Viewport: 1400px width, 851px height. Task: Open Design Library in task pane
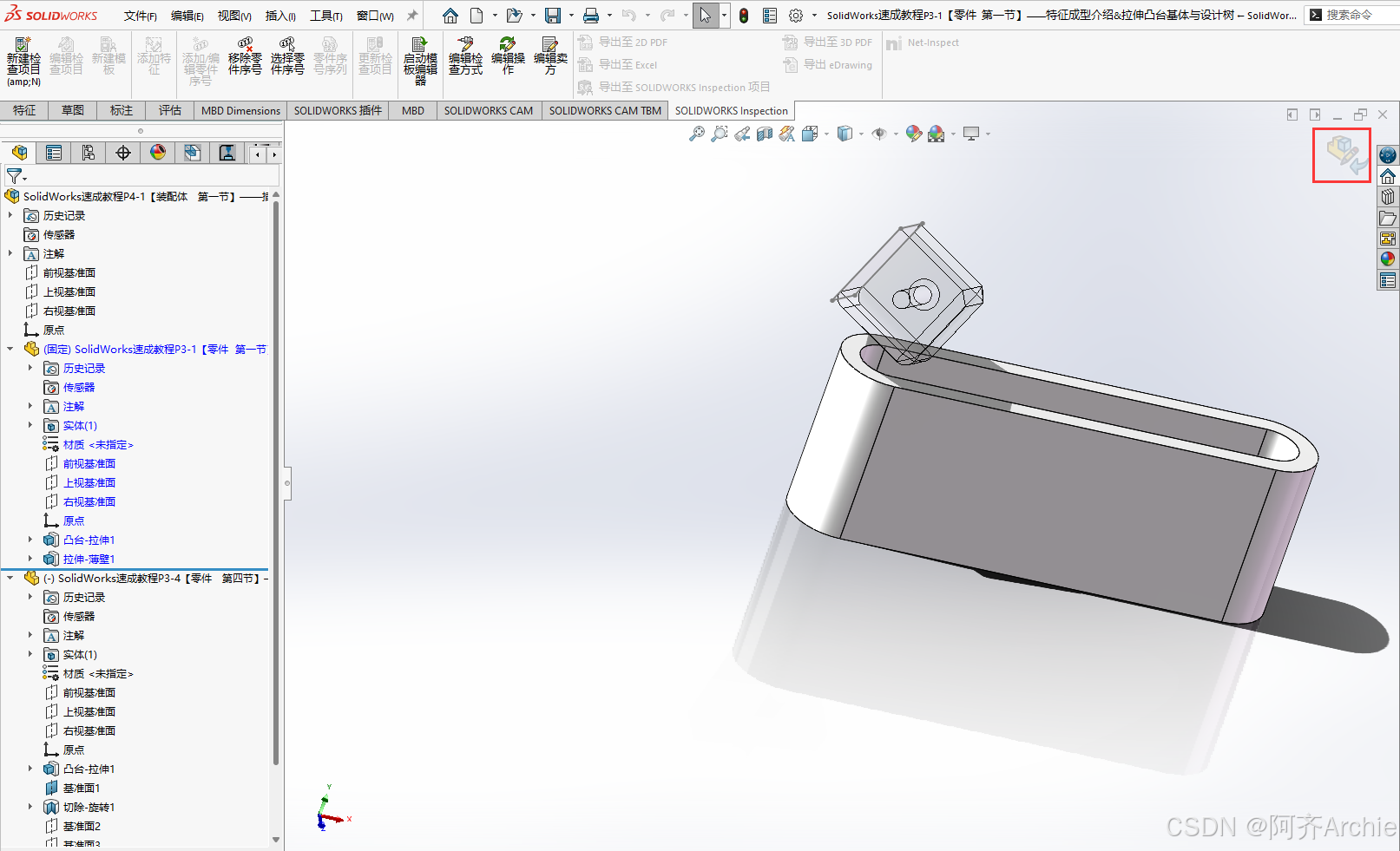[1388, 197]
